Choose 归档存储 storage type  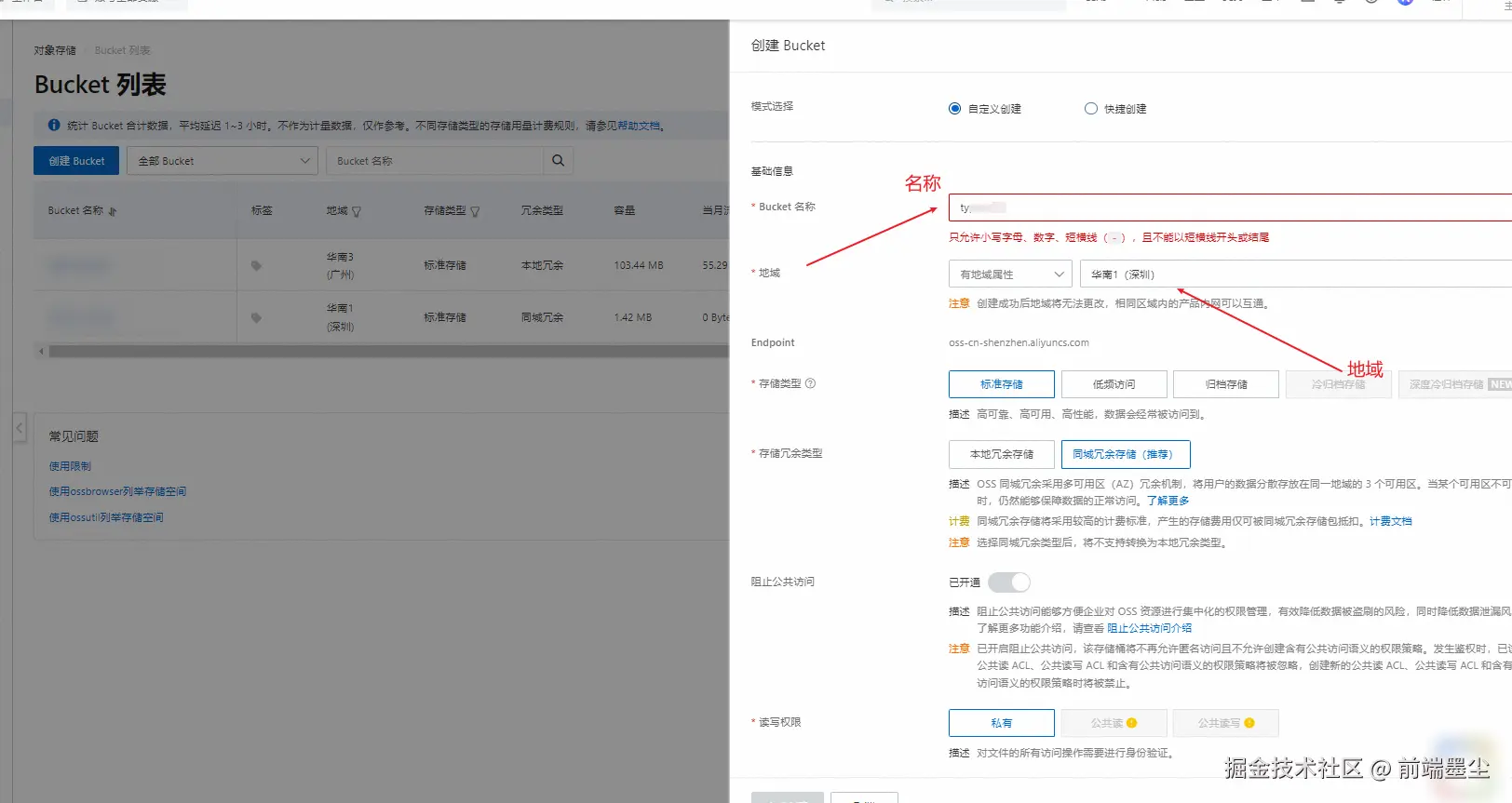1226,384
